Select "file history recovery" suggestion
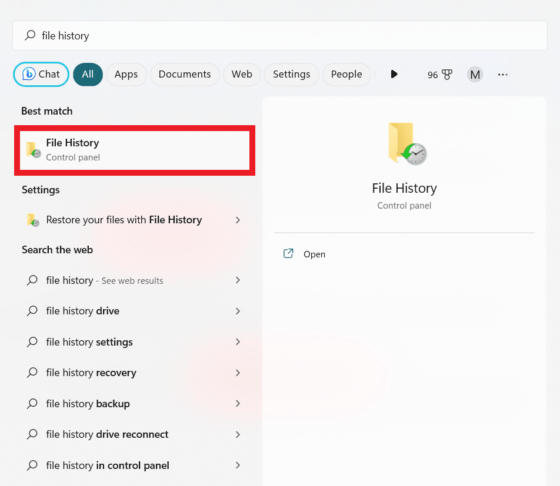This screenshot has height=486, width=560. pyautogui.click(x=91, y=373)
